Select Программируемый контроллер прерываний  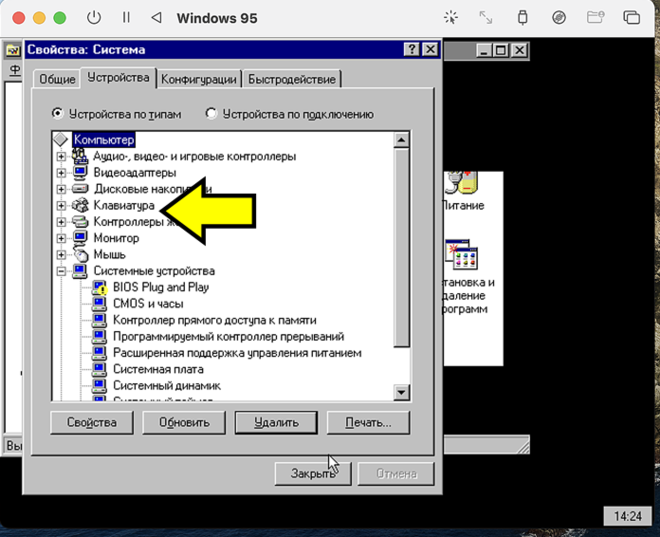click(229, 337)
